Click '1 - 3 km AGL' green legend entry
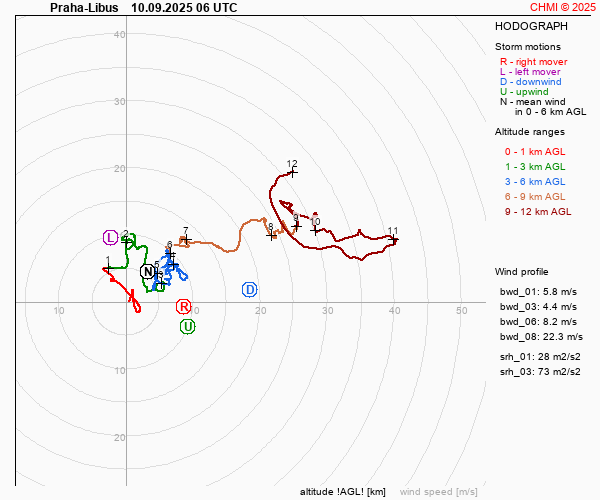Image resolution: width=600 pixels, height=500 pixels. 535,166
